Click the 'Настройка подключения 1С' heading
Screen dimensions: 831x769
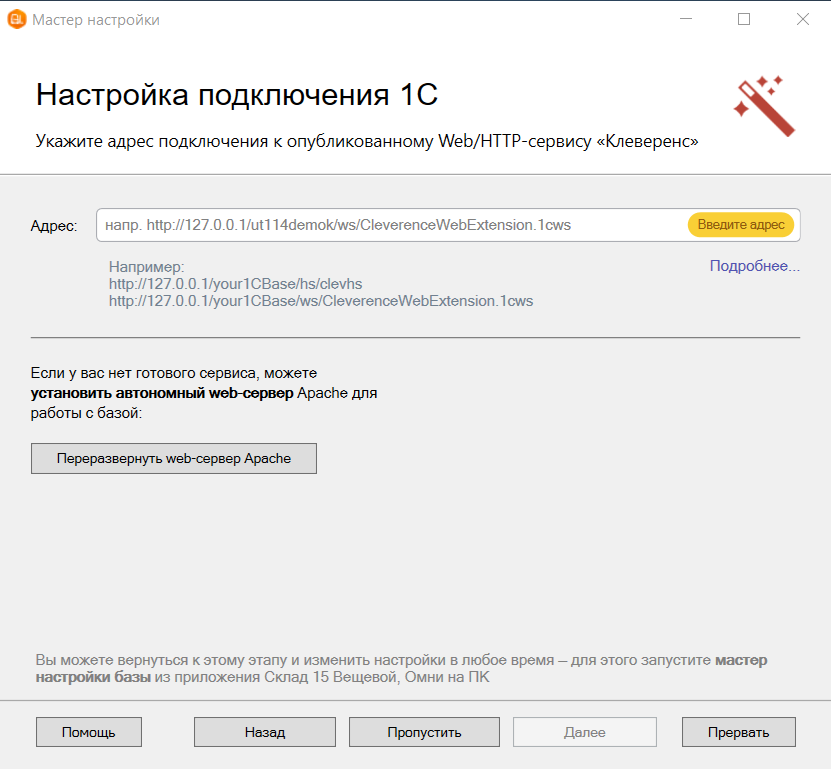tap(236, 95)
